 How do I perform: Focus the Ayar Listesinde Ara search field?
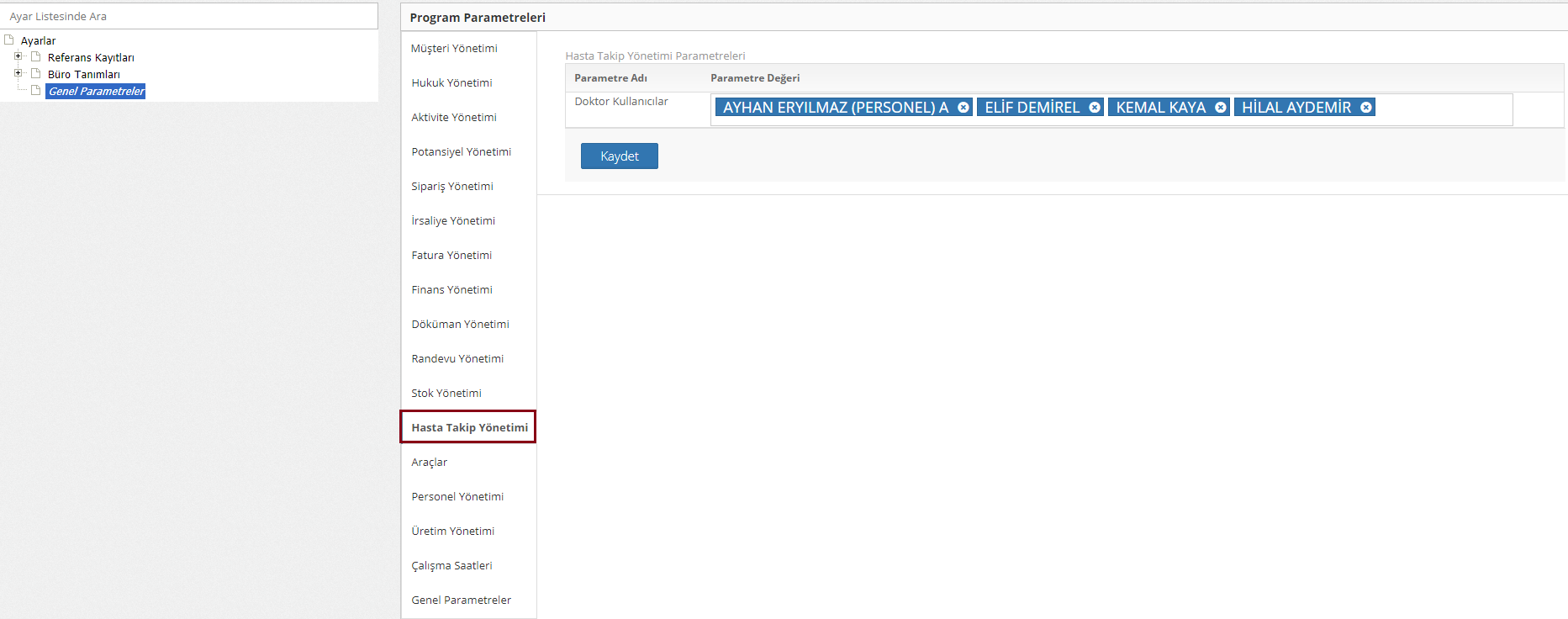tap(189, 16)
